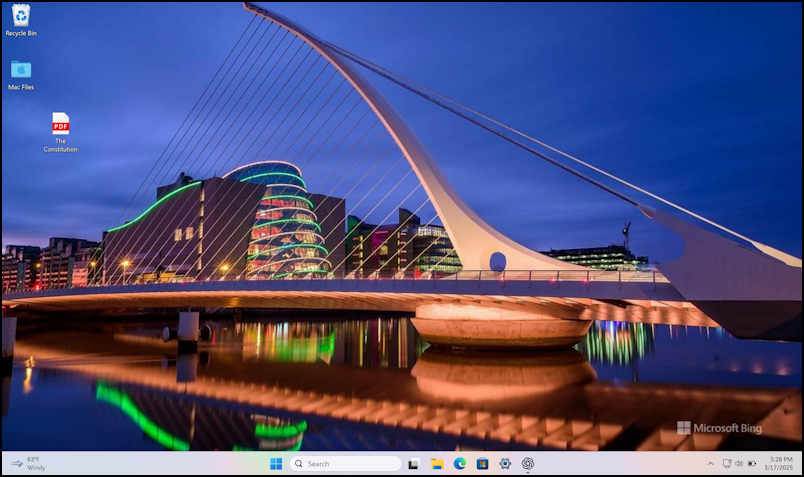Click the battery status icon
This screenshot has width=804, height=477.
752,464
